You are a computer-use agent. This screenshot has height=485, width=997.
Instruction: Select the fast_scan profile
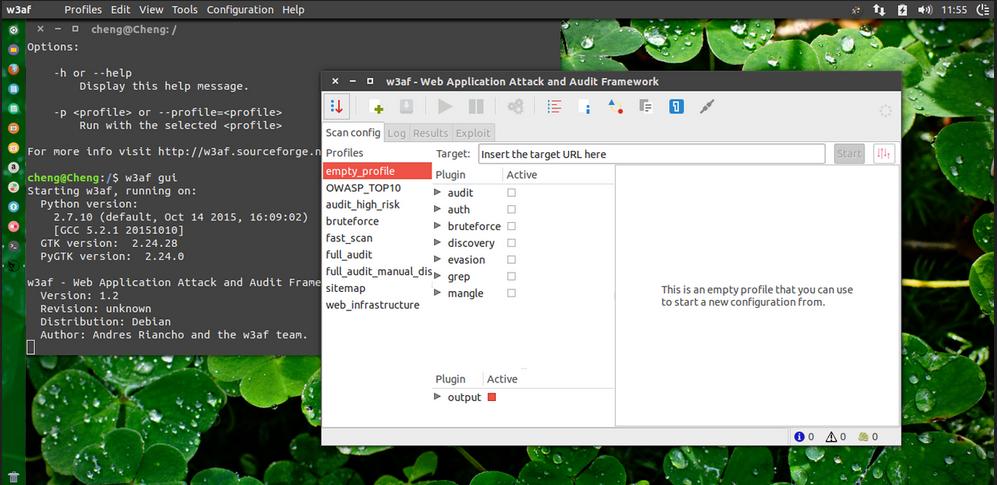377,238
